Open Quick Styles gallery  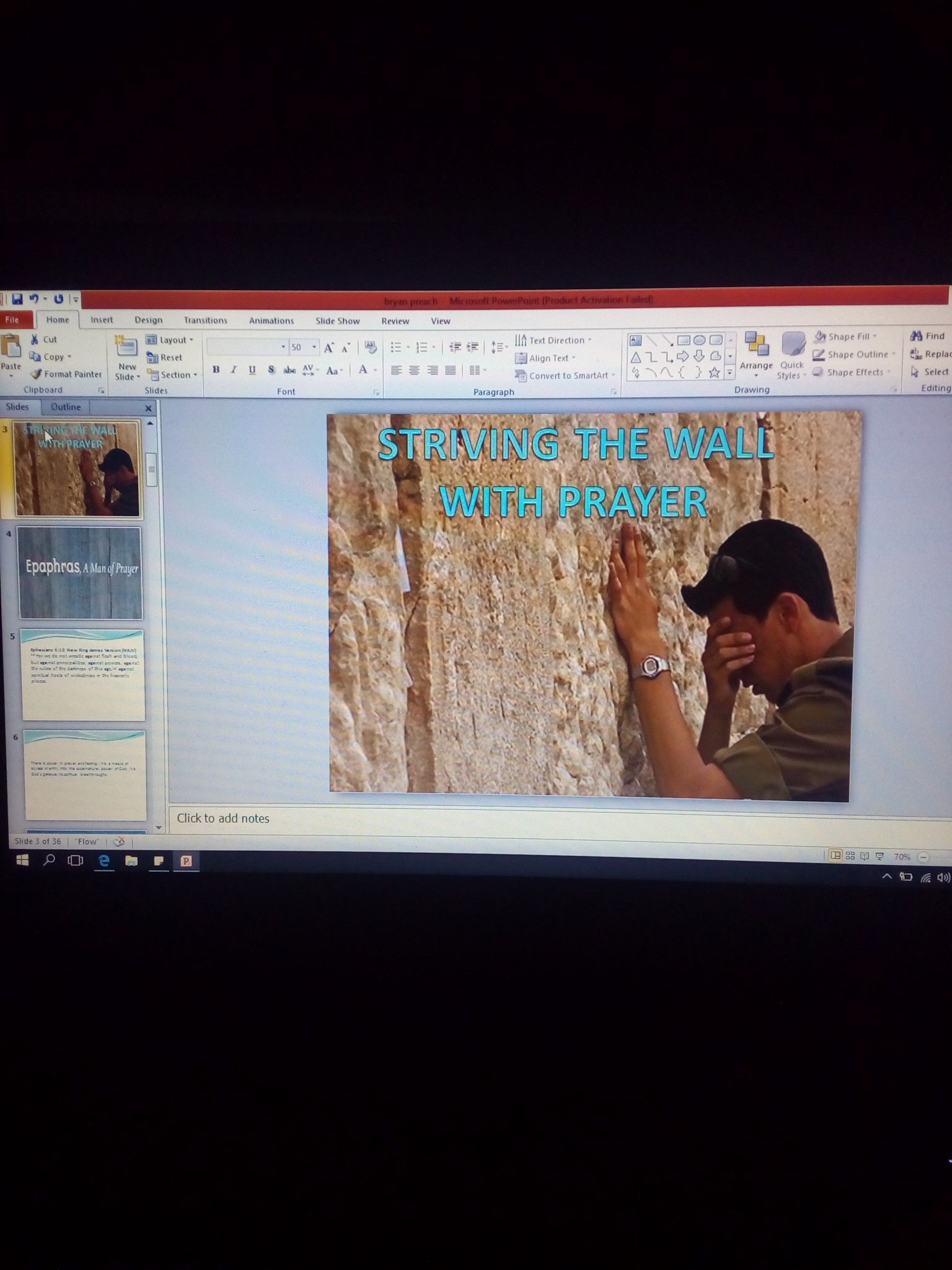click(792, 355)
